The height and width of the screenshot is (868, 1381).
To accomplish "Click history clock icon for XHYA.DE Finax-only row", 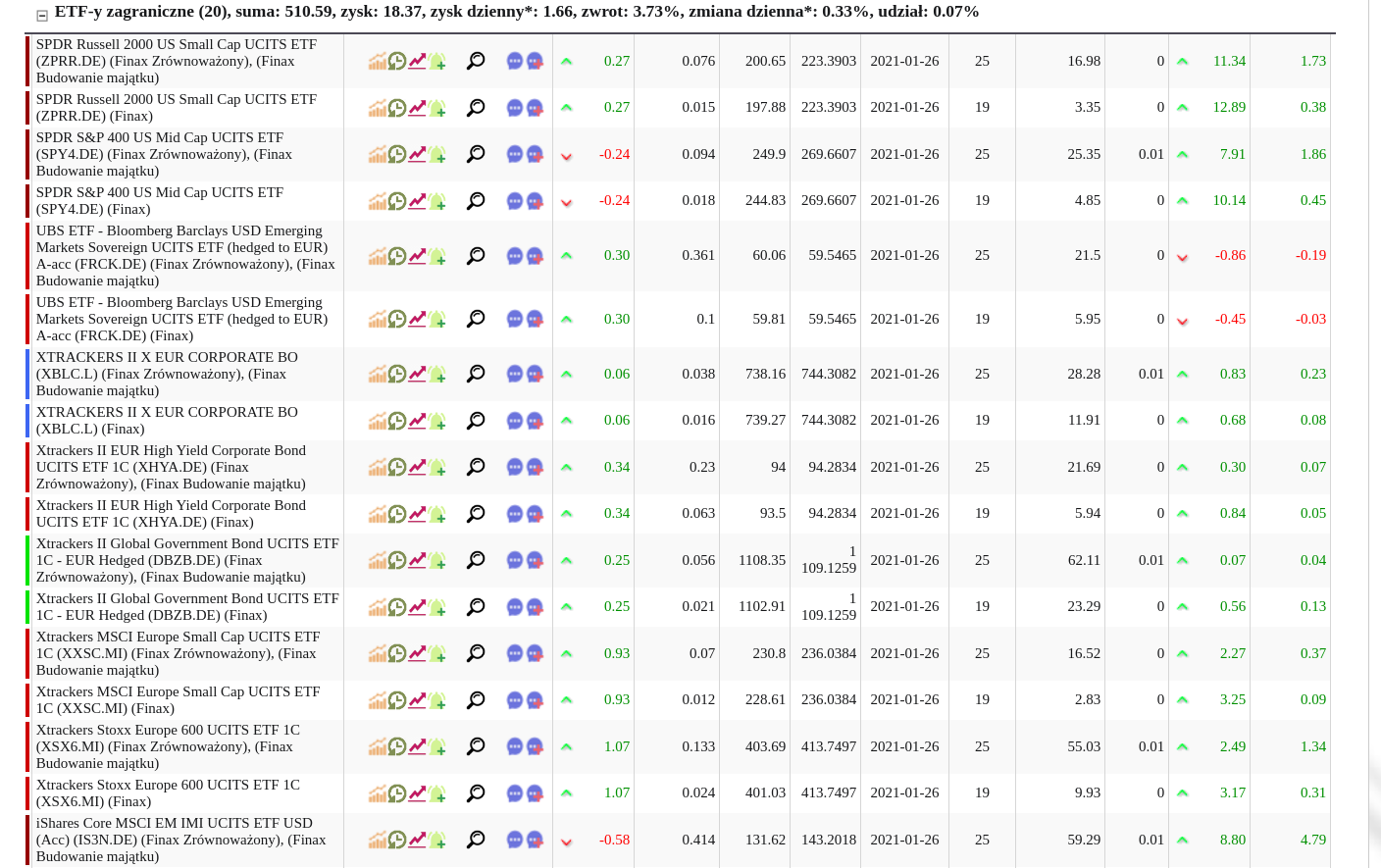I will click(397, 514).
